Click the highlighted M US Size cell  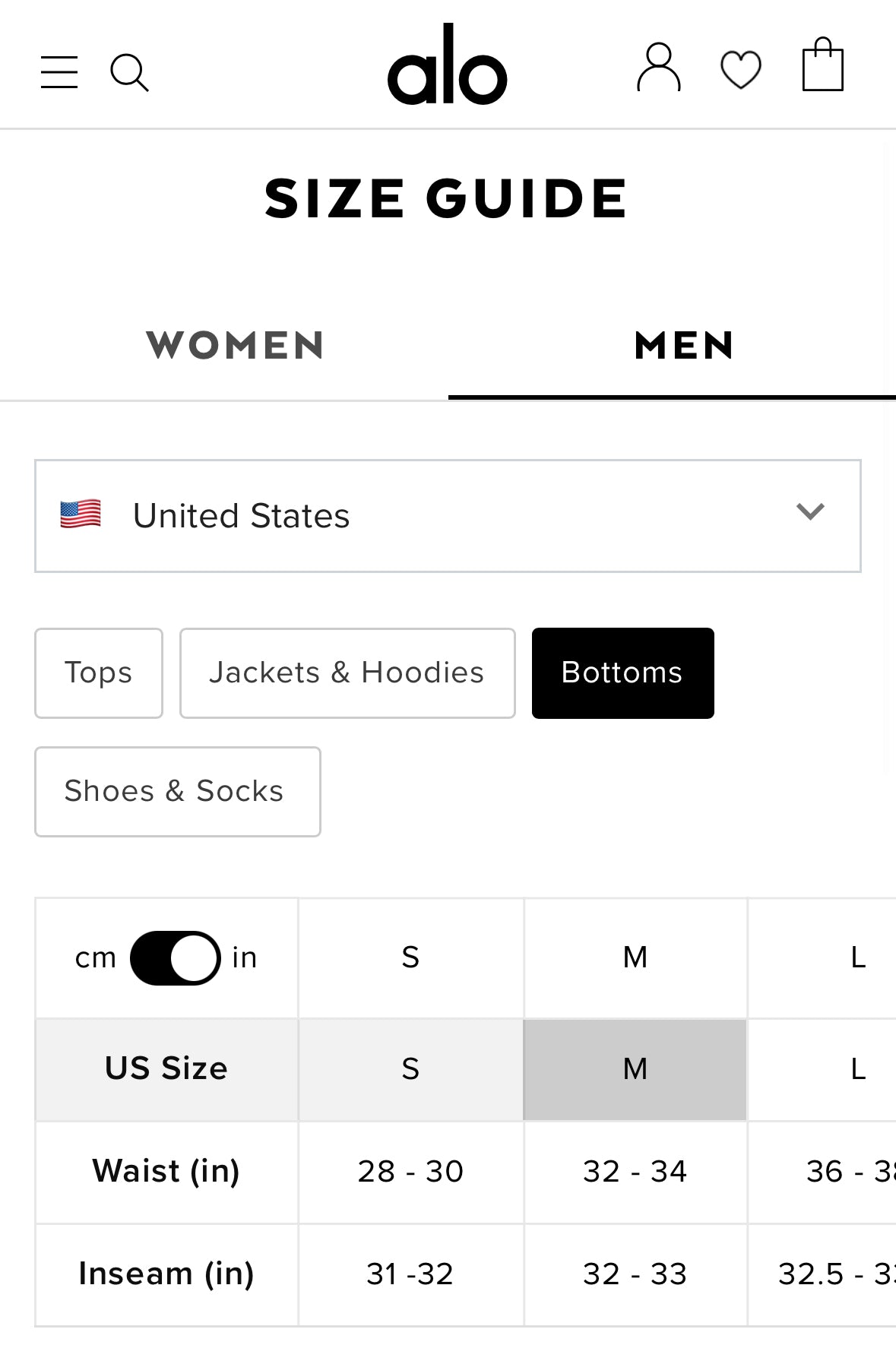(x=635, y=1069)
